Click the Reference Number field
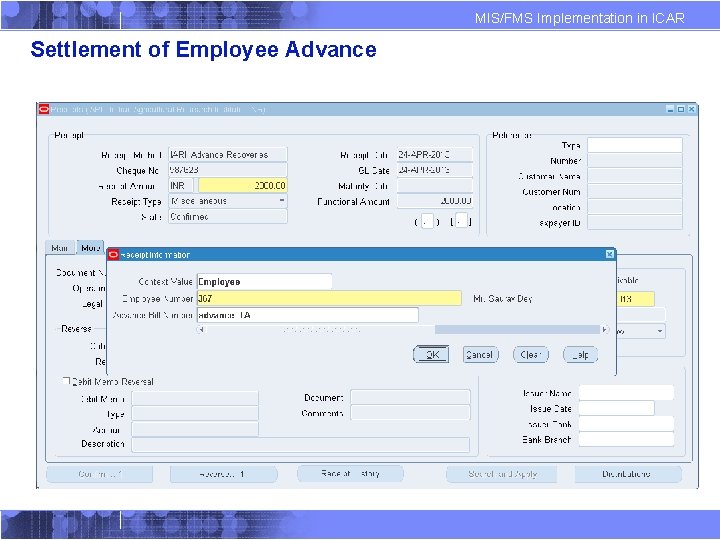Image resolution: width=720 pixels, height=540 pixels. [x=635, y=161]
